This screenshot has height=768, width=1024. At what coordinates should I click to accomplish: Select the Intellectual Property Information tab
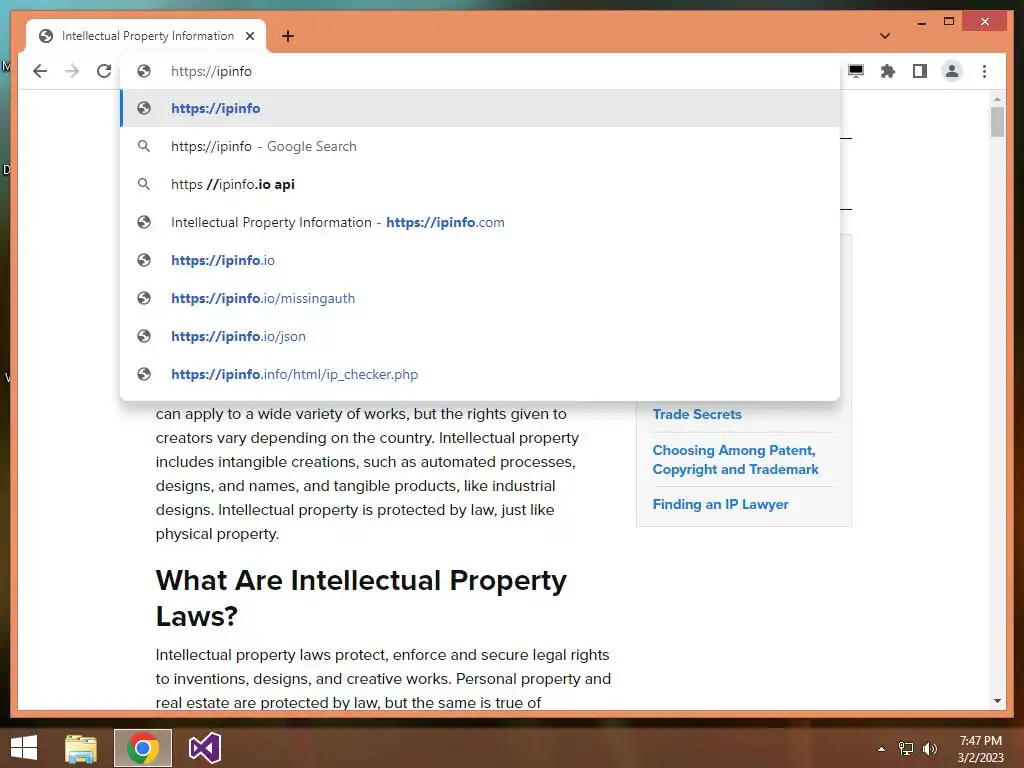(146, 36)
